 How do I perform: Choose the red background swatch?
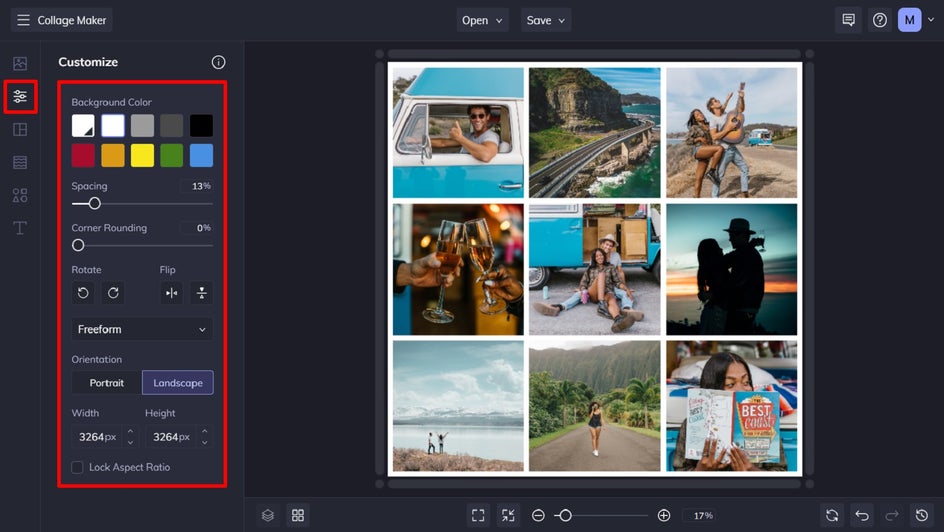click(83, 155)
